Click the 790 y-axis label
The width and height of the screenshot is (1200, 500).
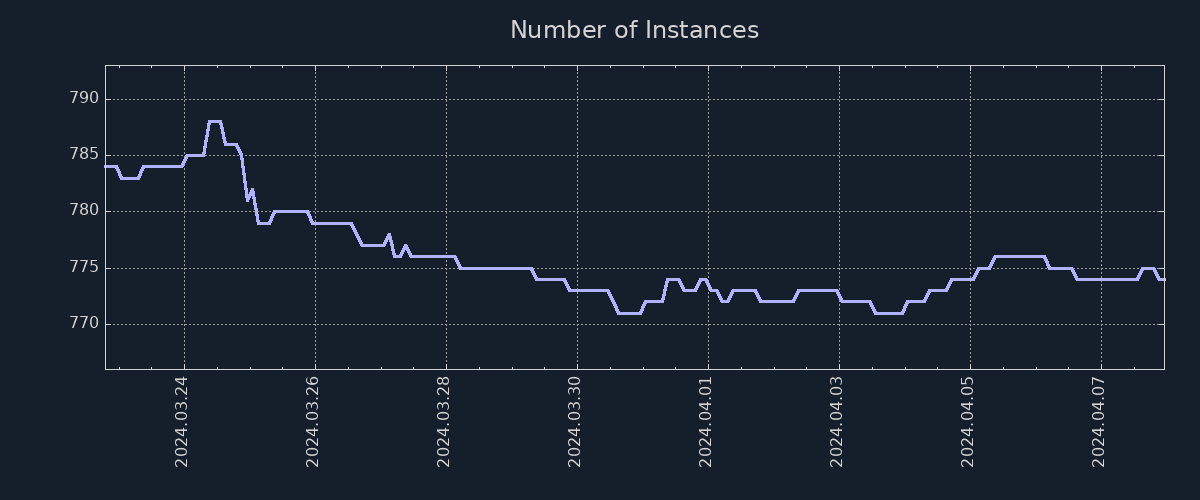[x=84, y=99]
